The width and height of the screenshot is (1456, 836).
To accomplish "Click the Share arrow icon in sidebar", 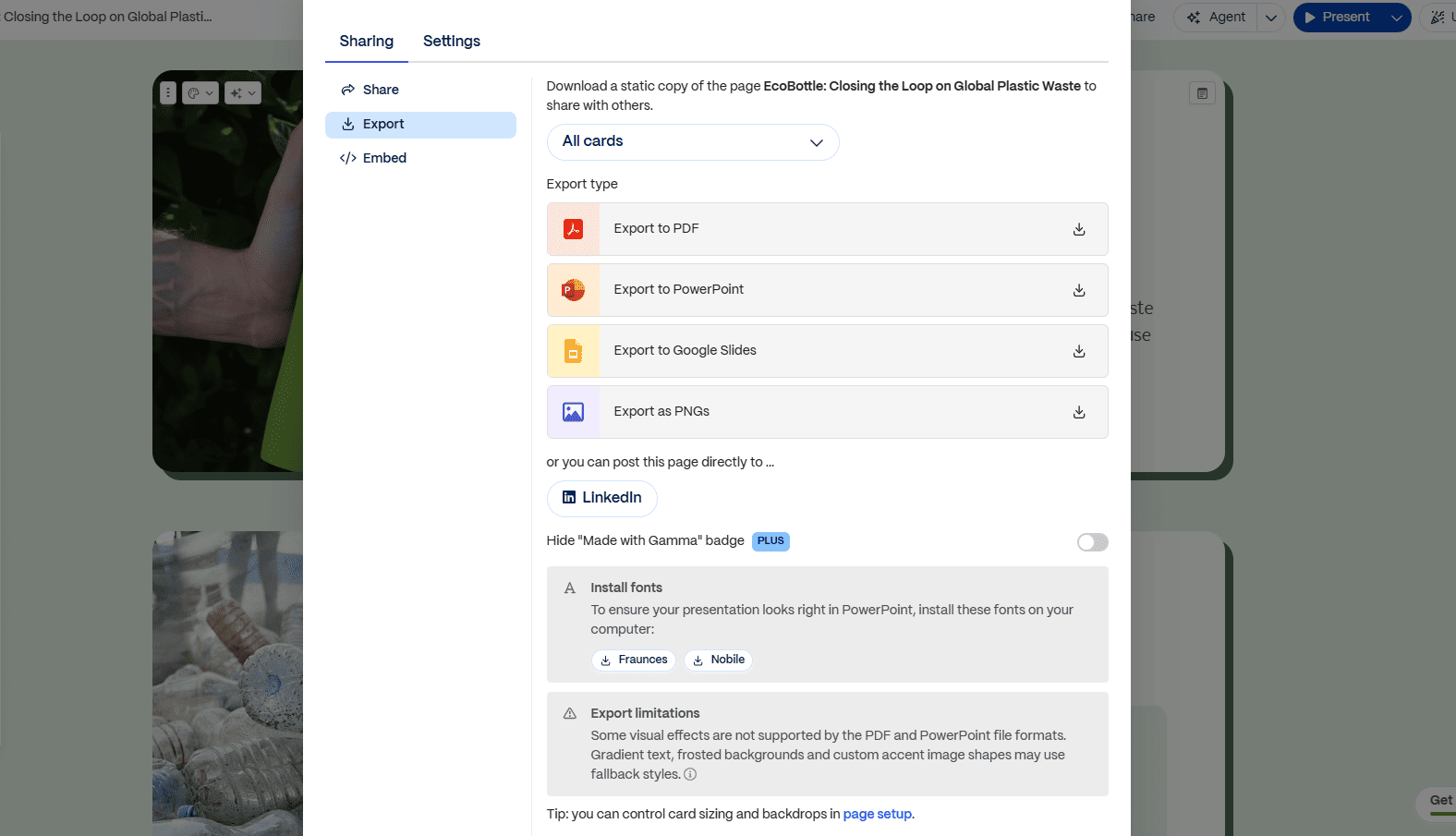I will tap(347, 90).
